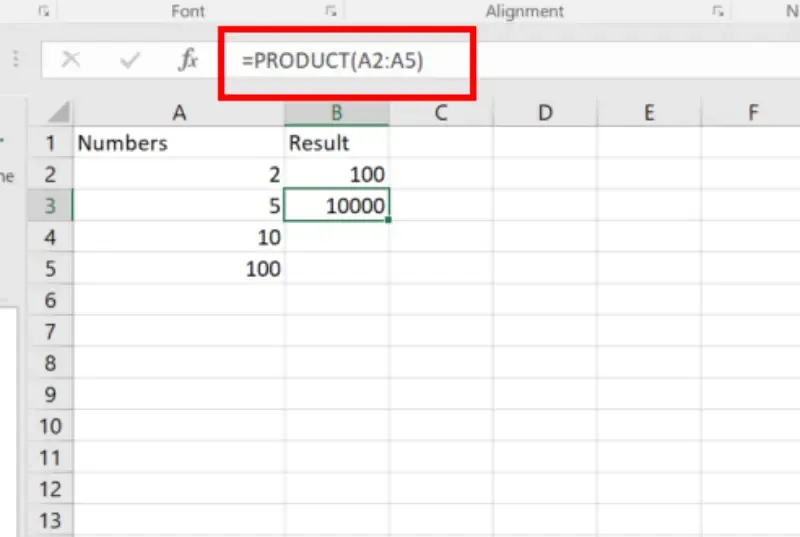800x537 pixels.
Task: Open the Insert Function fx dialog
Action: pos(187,60)
